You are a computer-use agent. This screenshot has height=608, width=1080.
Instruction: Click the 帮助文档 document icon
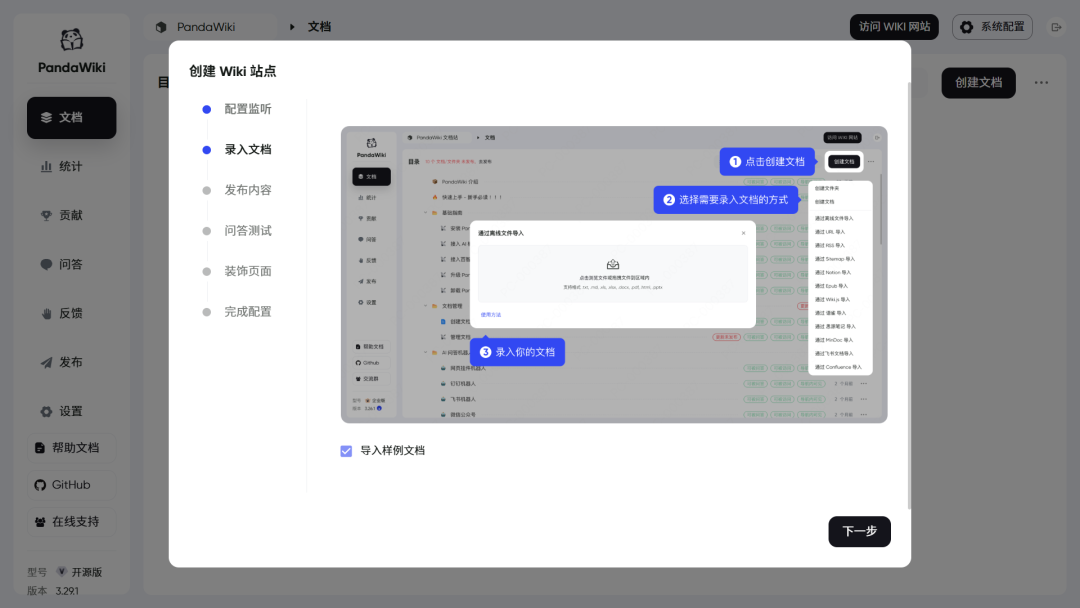point(40,448)
